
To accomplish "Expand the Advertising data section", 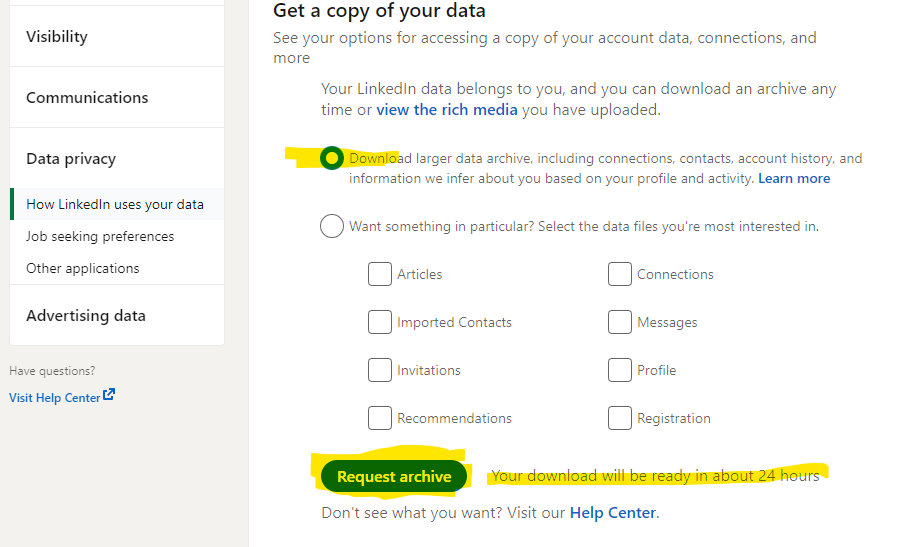I will click(117, 315).
